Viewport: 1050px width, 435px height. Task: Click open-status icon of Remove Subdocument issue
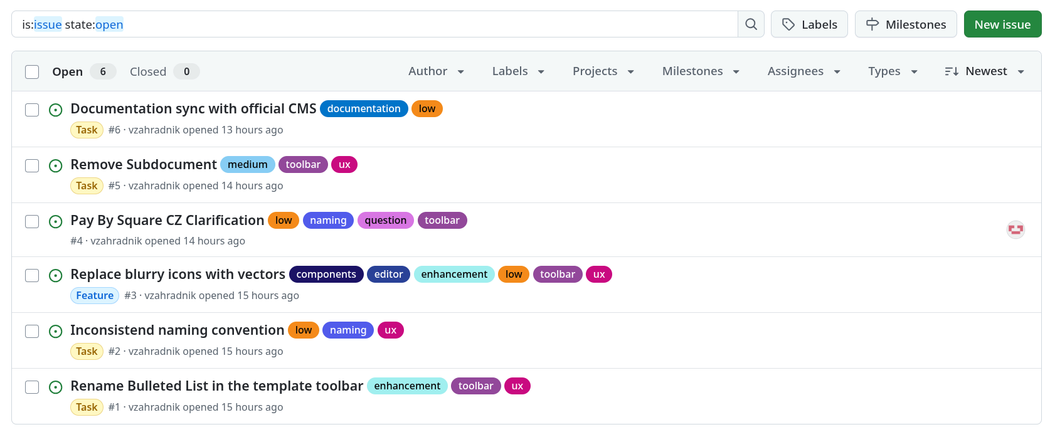click(x=56, y=165)
